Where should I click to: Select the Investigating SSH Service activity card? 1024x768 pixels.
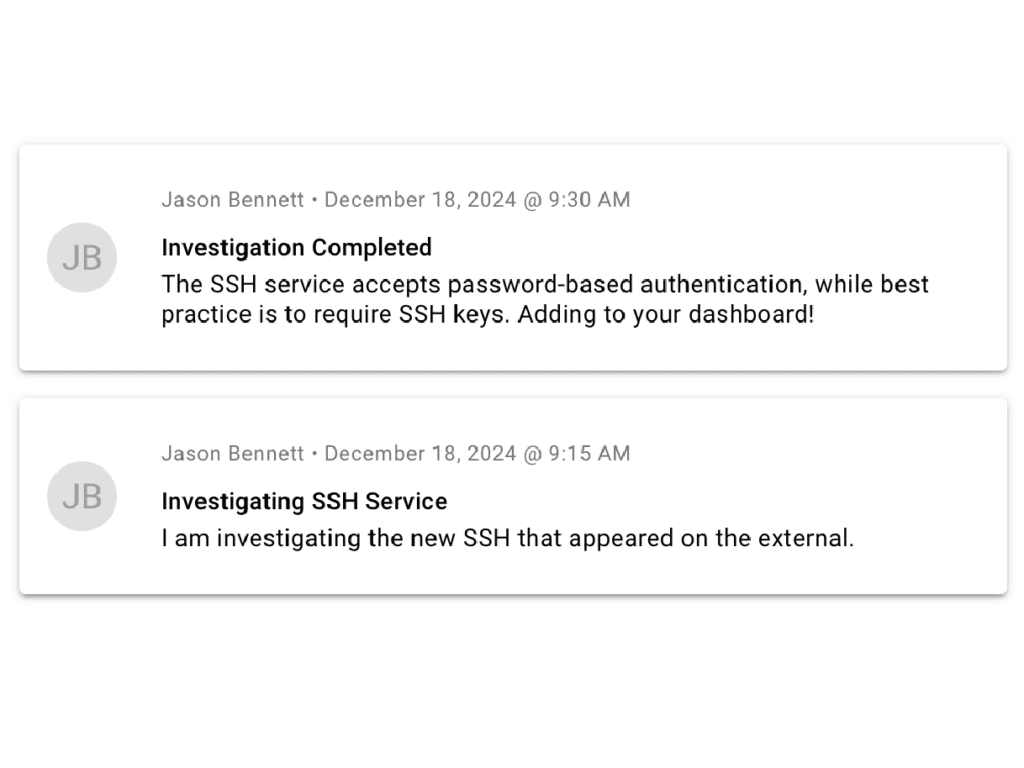[513, 496]
